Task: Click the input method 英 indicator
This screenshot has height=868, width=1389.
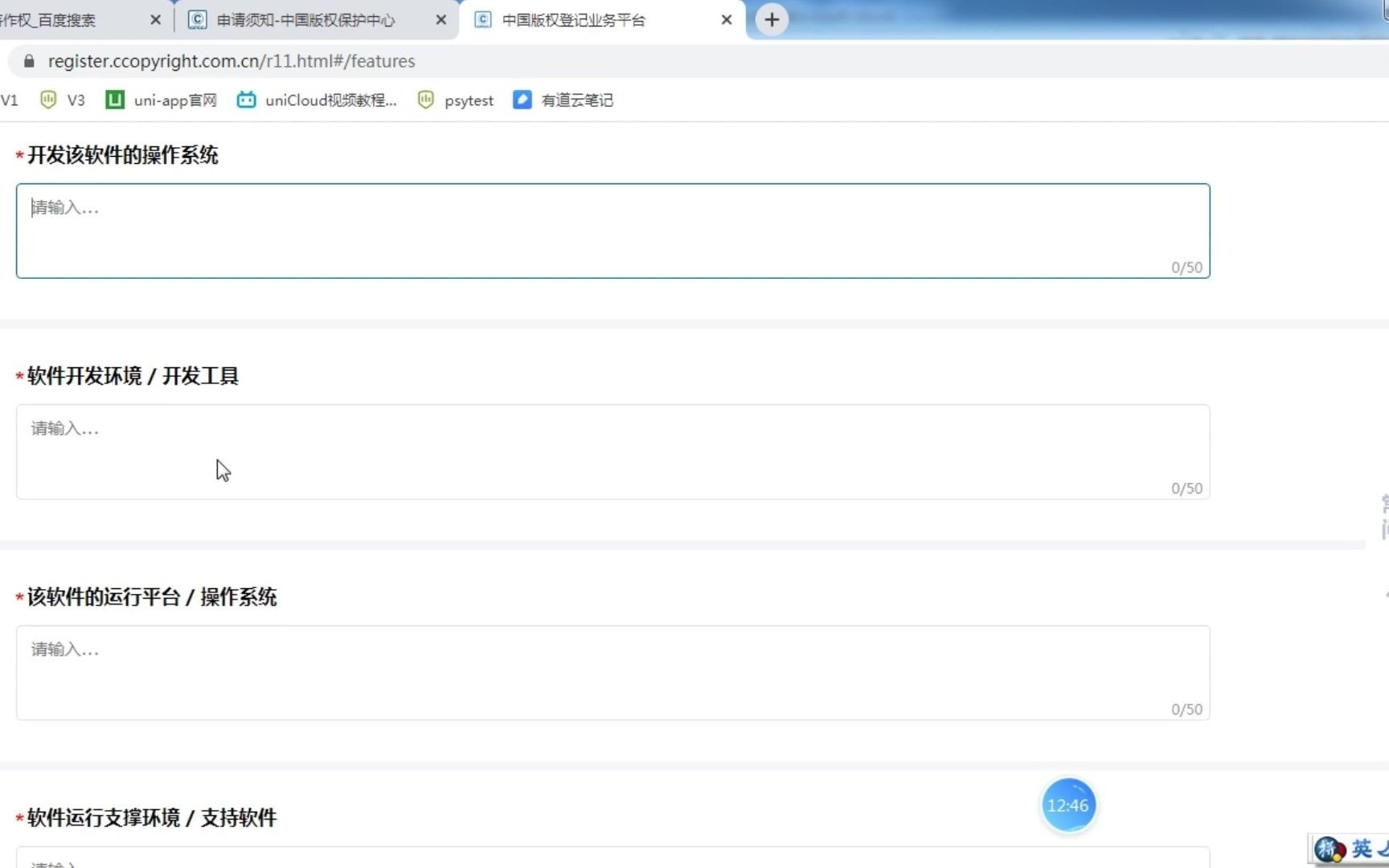Action: coord(1361,849)
